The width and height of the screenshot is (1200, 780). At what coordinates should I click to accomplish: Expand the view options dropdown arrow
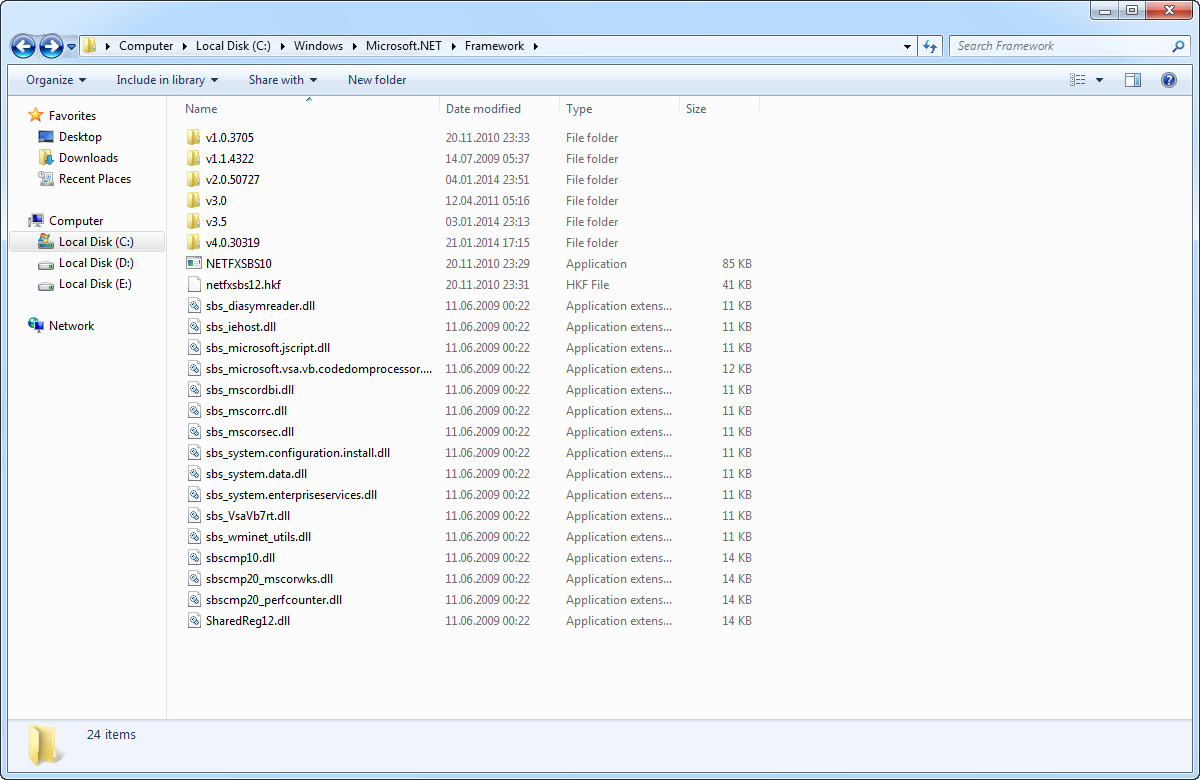(1099, 80)
